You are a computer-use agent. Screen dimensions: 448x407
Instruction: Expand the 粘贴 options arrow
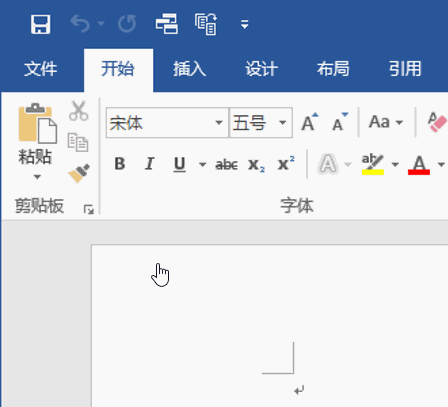click(x=37, y=177)
